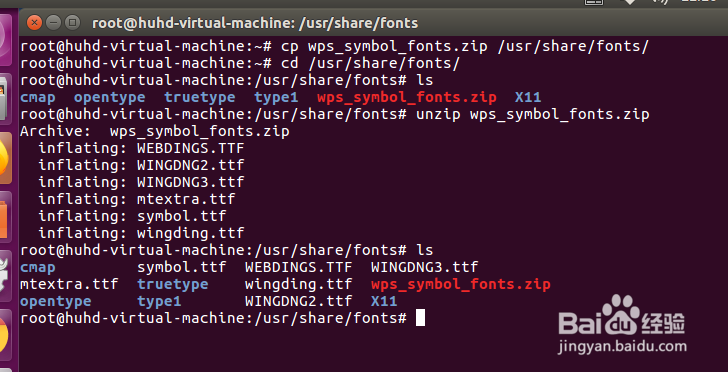Viewport: 728px width, 372px height.
Task: Click the 'inflating: WINGDNG2.ttf' line
Action: [141, 165]
